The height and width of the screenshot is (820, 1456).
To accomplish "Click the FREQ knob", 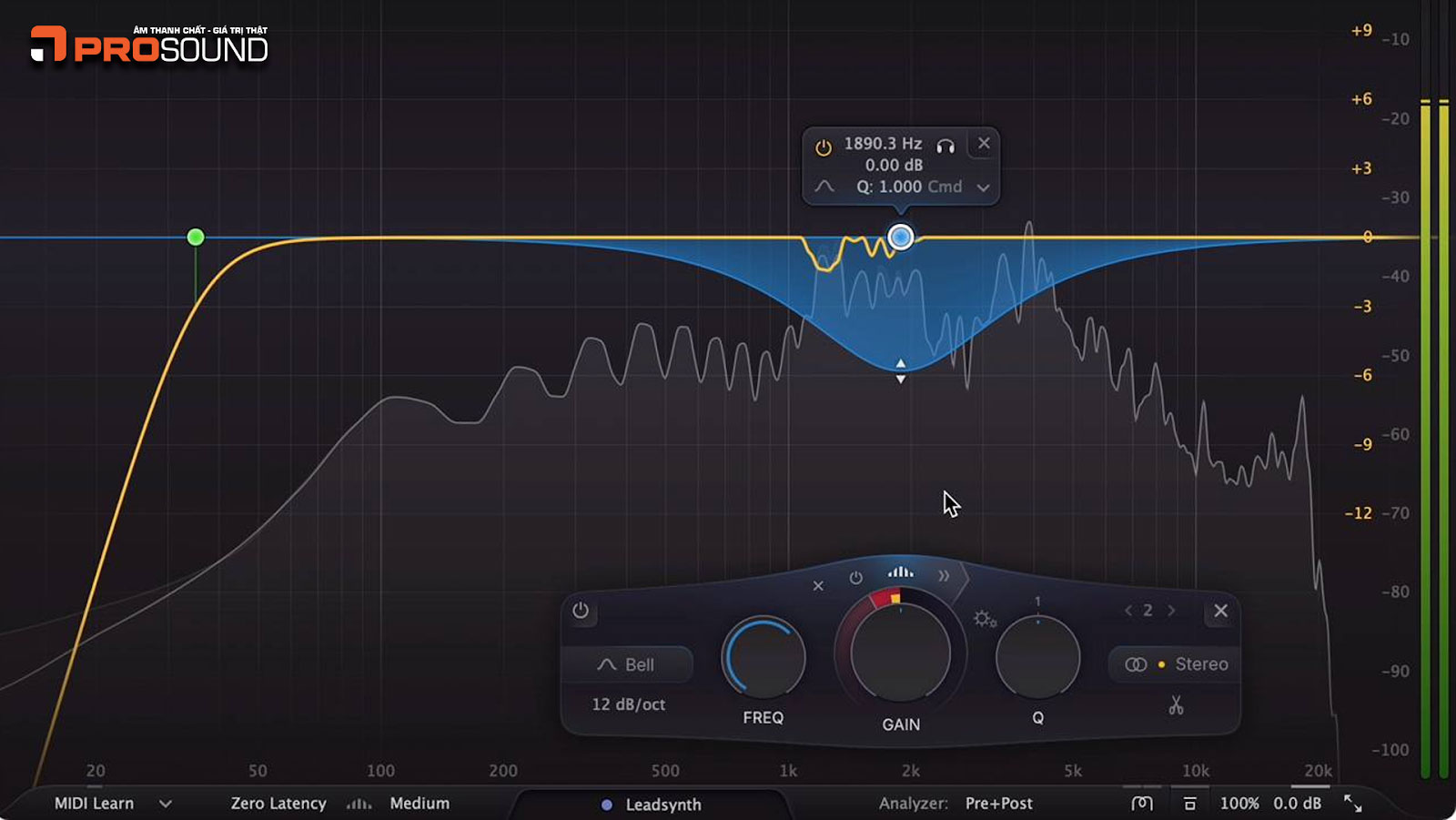I will tap(763, 658).
